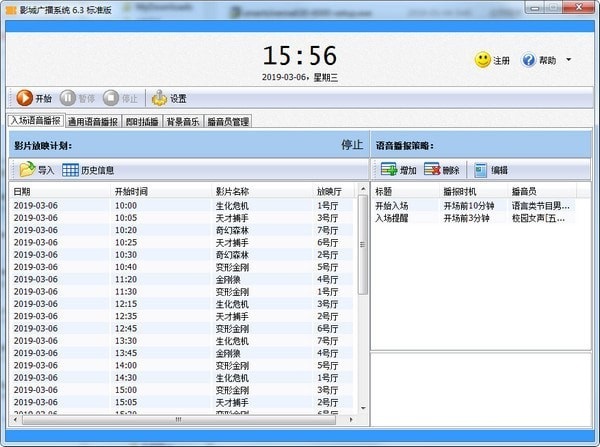Open 历史信息 (History info) table icon

coord(70,170)
